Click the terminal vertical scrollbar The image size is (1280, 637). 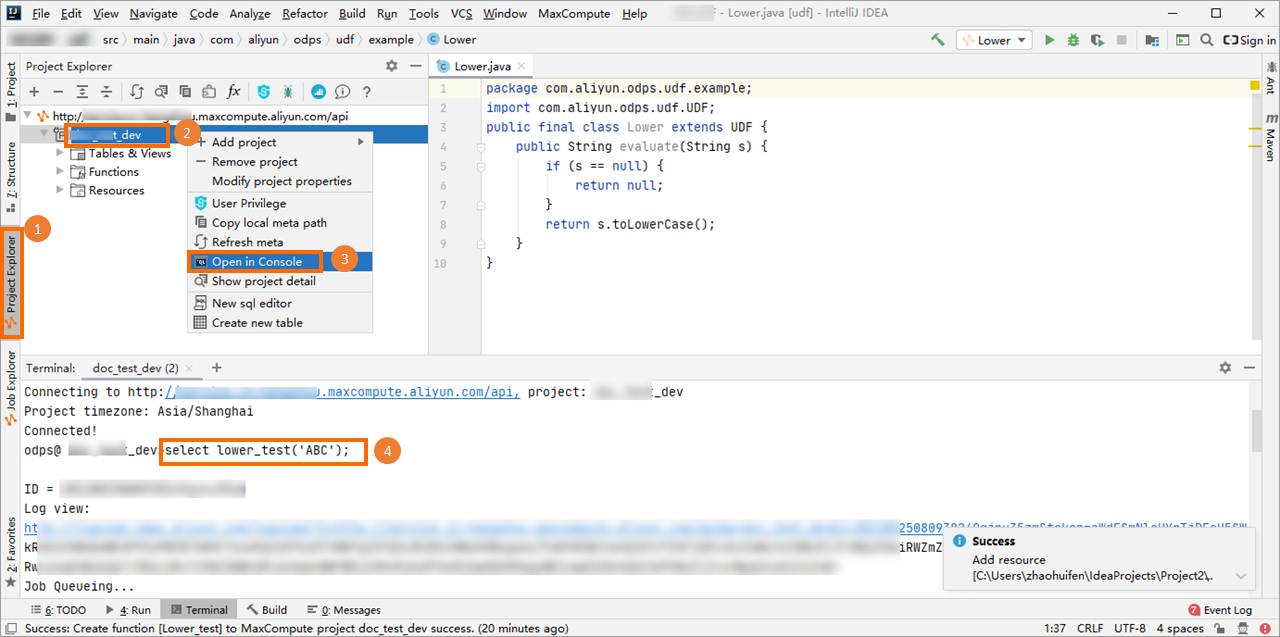pyautogui.click(x=1256, y=430)
